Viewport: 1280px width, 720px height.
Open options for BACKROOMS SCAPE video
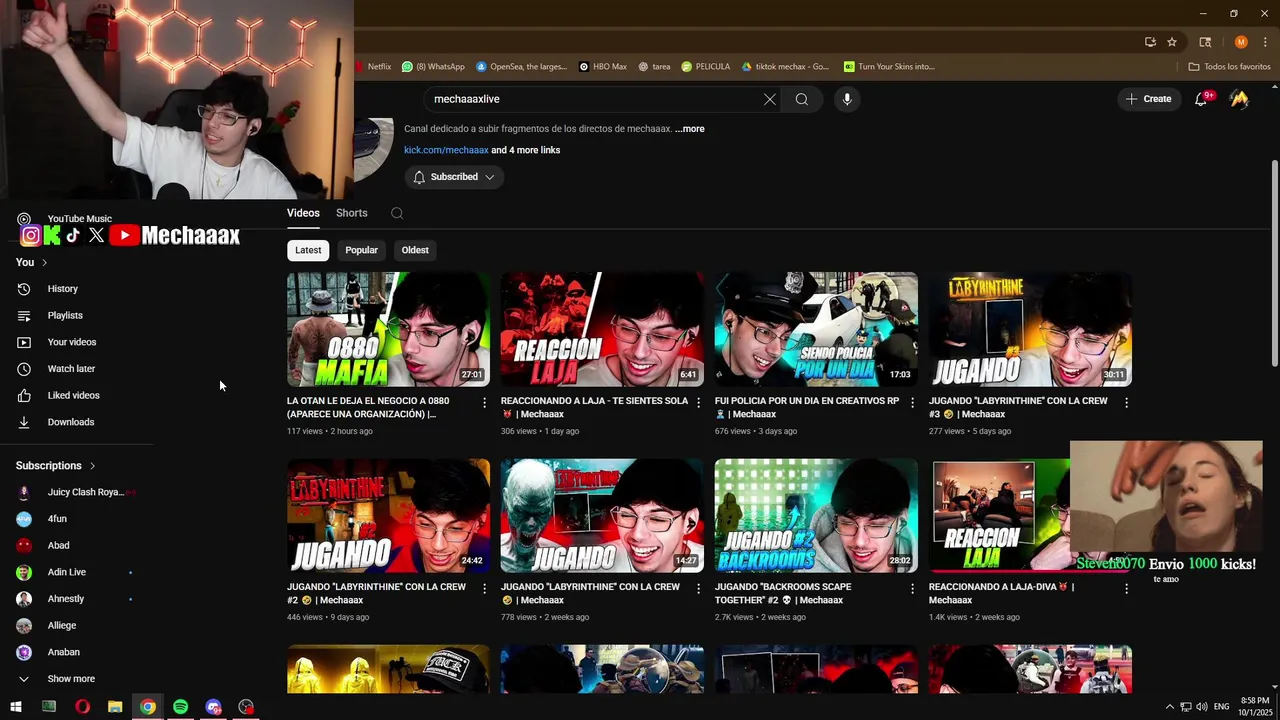pyautogui.click(x=912, y=588)
